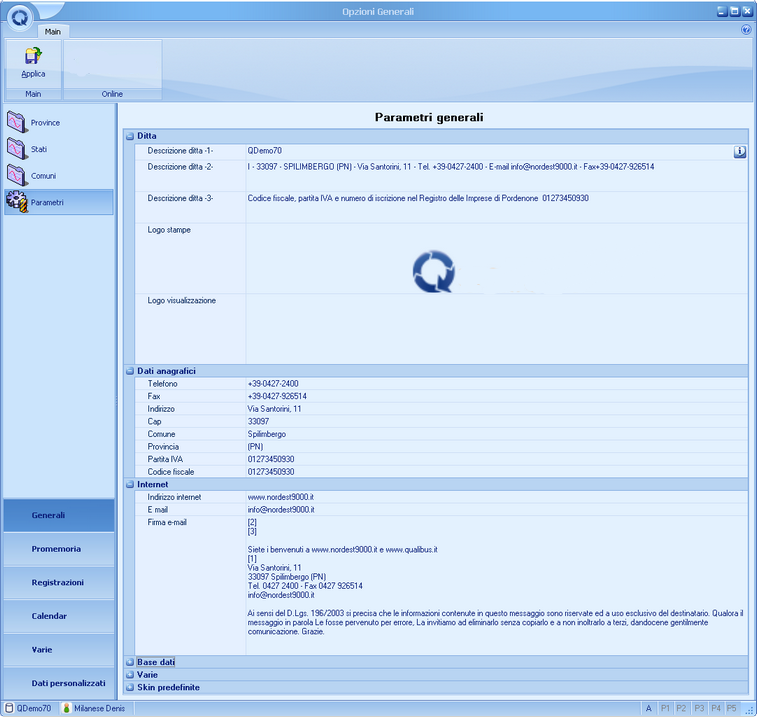The height and width of the screenshot is (717, 757).
Task: Click the Milanese Denis user icon
Action: (x=67, y=708)
